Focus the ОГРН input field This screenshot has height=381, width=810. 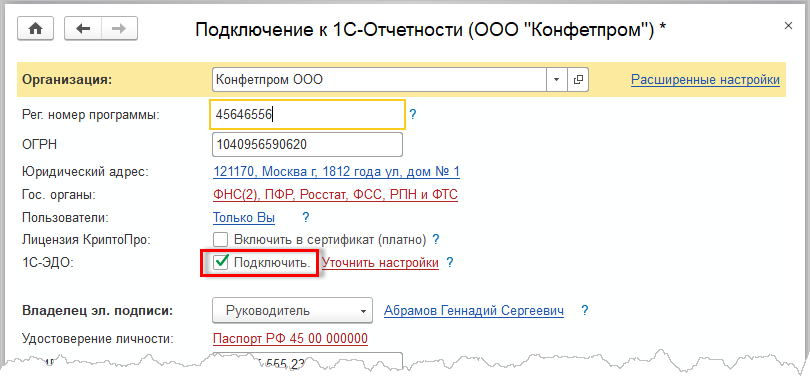pos(307,145)
